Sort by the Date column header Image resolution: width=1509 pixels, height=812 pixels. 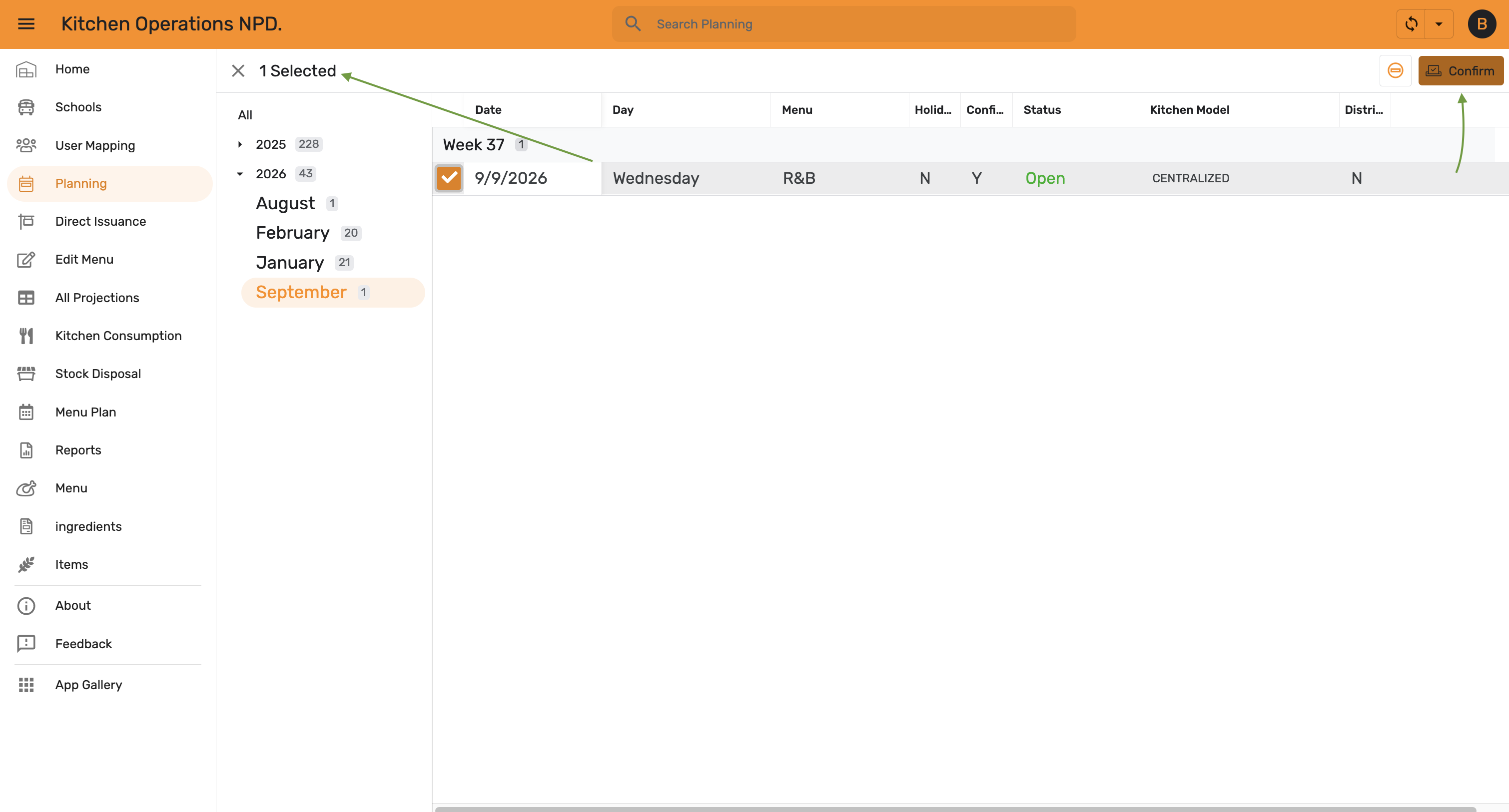488,110
